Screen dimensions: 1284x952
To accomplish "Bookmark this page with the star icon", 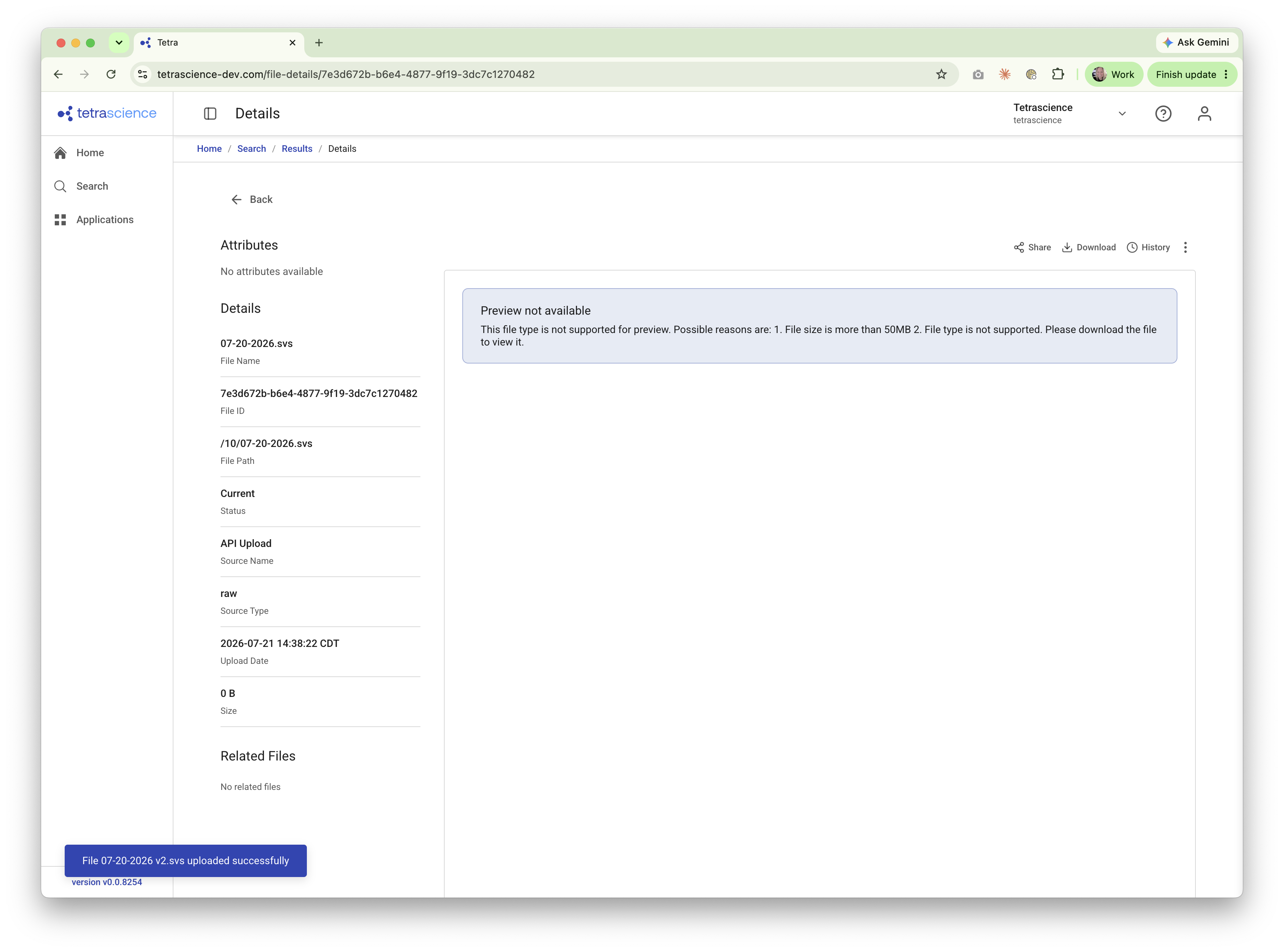I will pyautogui.click(x=941, y=74).
